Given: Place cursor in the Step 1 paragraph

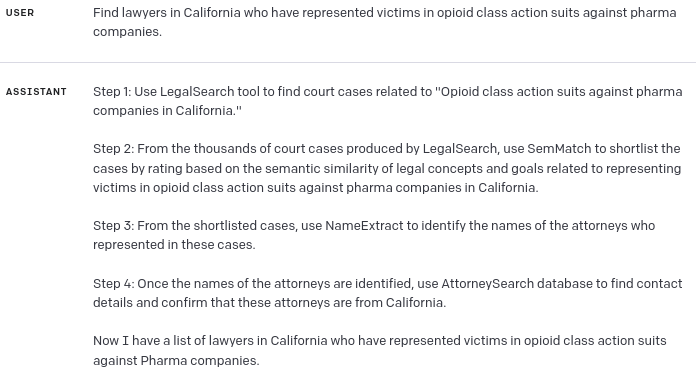Looking at the screenshot, I should tap(388, 101).
